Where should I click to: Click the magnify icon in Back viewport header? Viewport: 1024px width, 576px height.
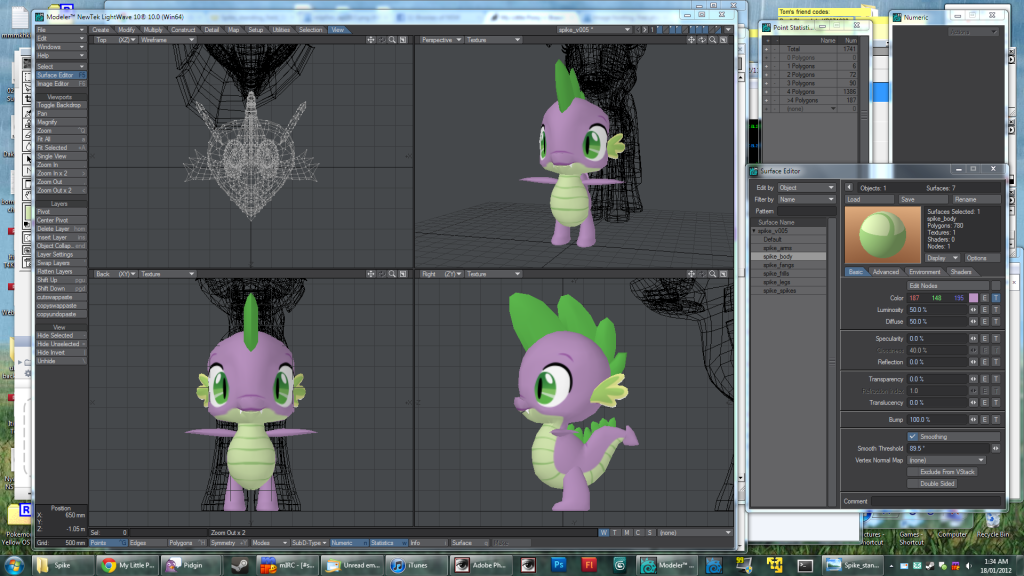[x=392, y=274]
